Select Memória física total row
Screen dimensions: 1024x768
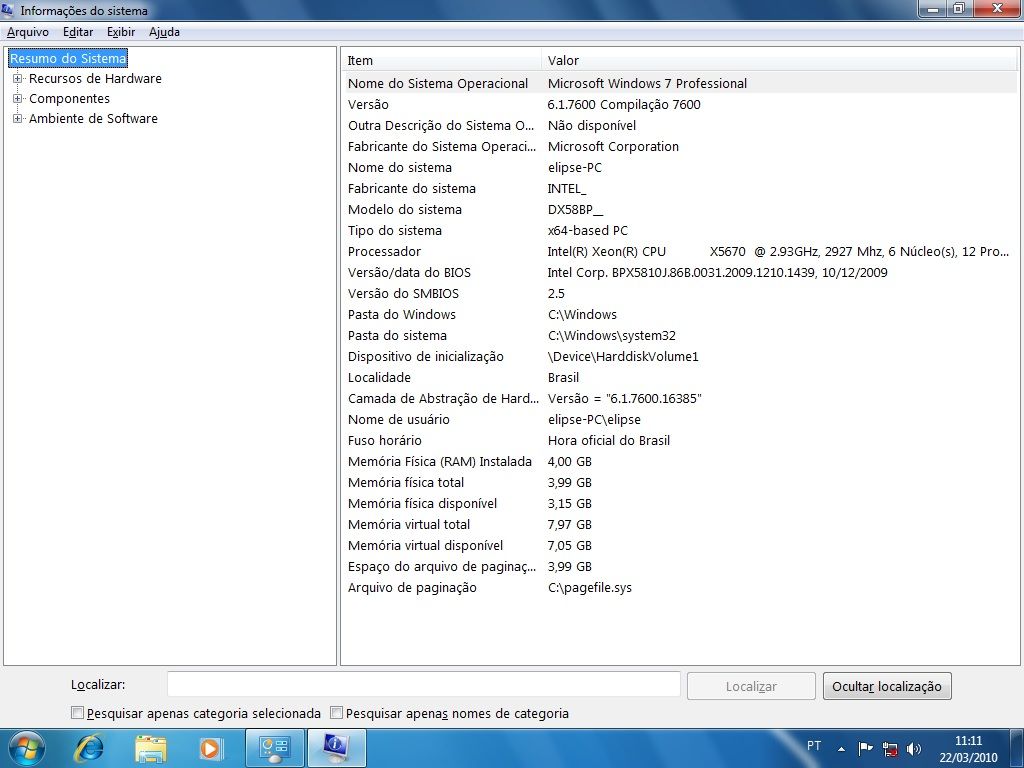[679, 483]
